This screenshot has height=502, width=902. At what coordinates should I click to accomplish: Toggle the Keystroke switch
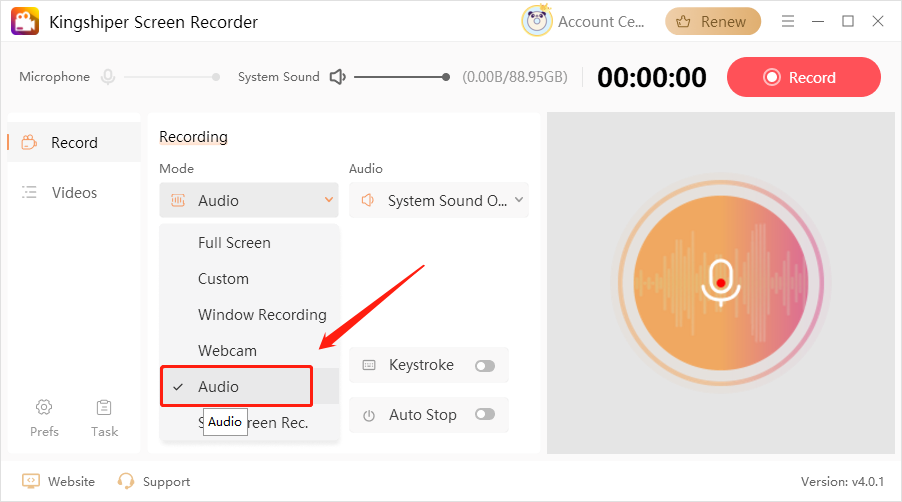[485, 366]
